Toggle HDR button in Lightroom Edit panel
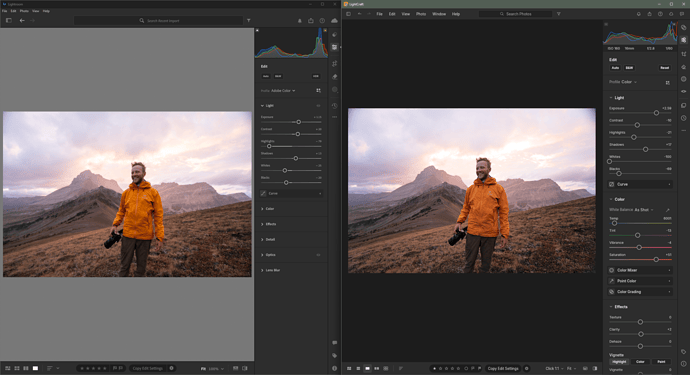 pyautogui.click(x=316, y=76)
